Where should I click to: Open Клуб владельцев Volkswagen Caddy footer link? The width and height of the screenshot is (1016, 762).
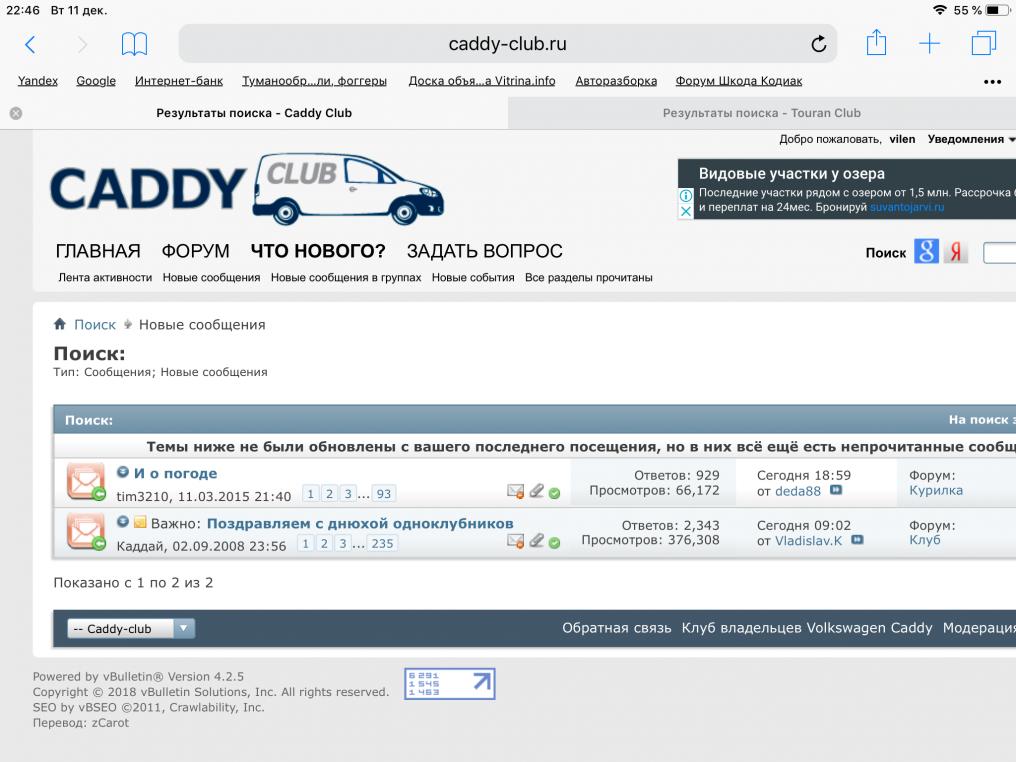pyautogui.click(x=807, y=628)
